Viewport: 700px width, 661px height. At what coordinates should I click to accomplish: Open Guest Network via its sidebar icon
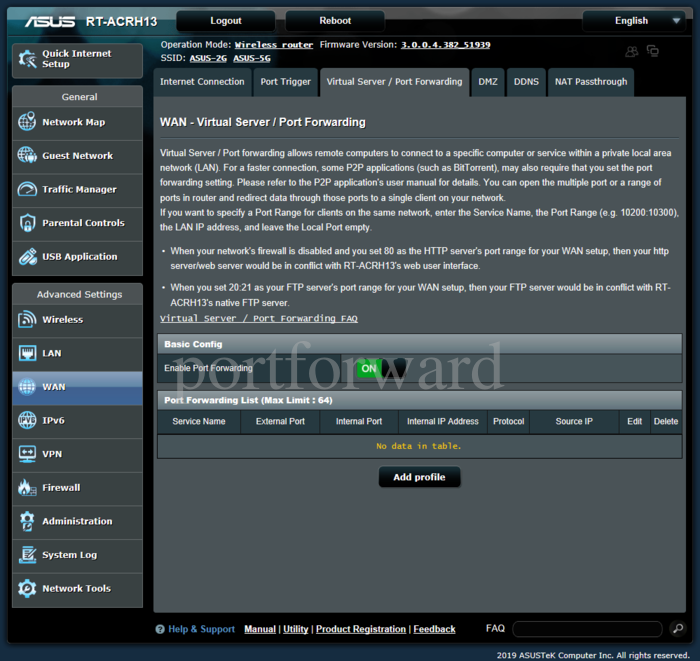tap(27, 156)
